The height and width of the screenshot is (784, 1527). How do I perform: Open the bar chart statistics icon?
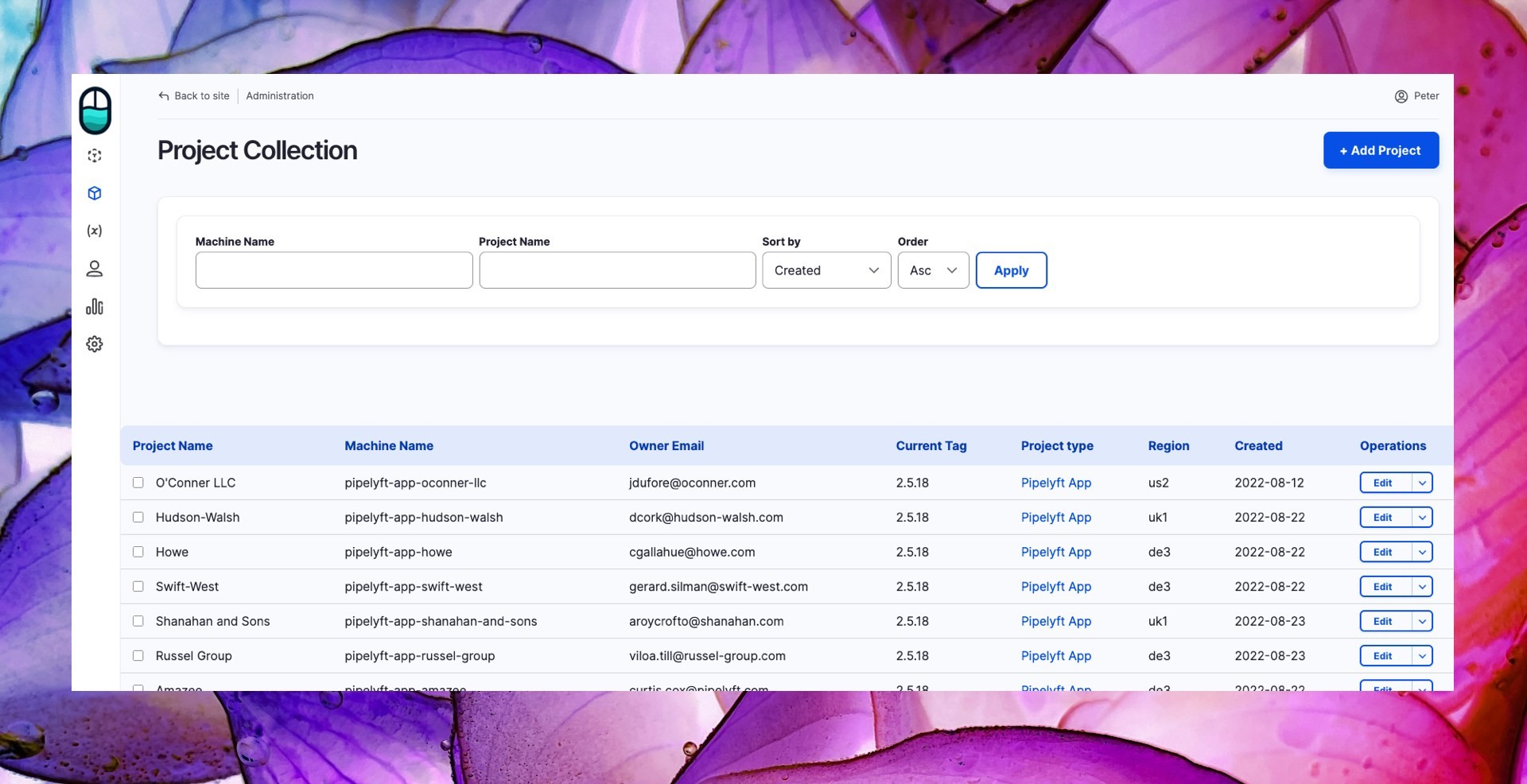[95, 306]
